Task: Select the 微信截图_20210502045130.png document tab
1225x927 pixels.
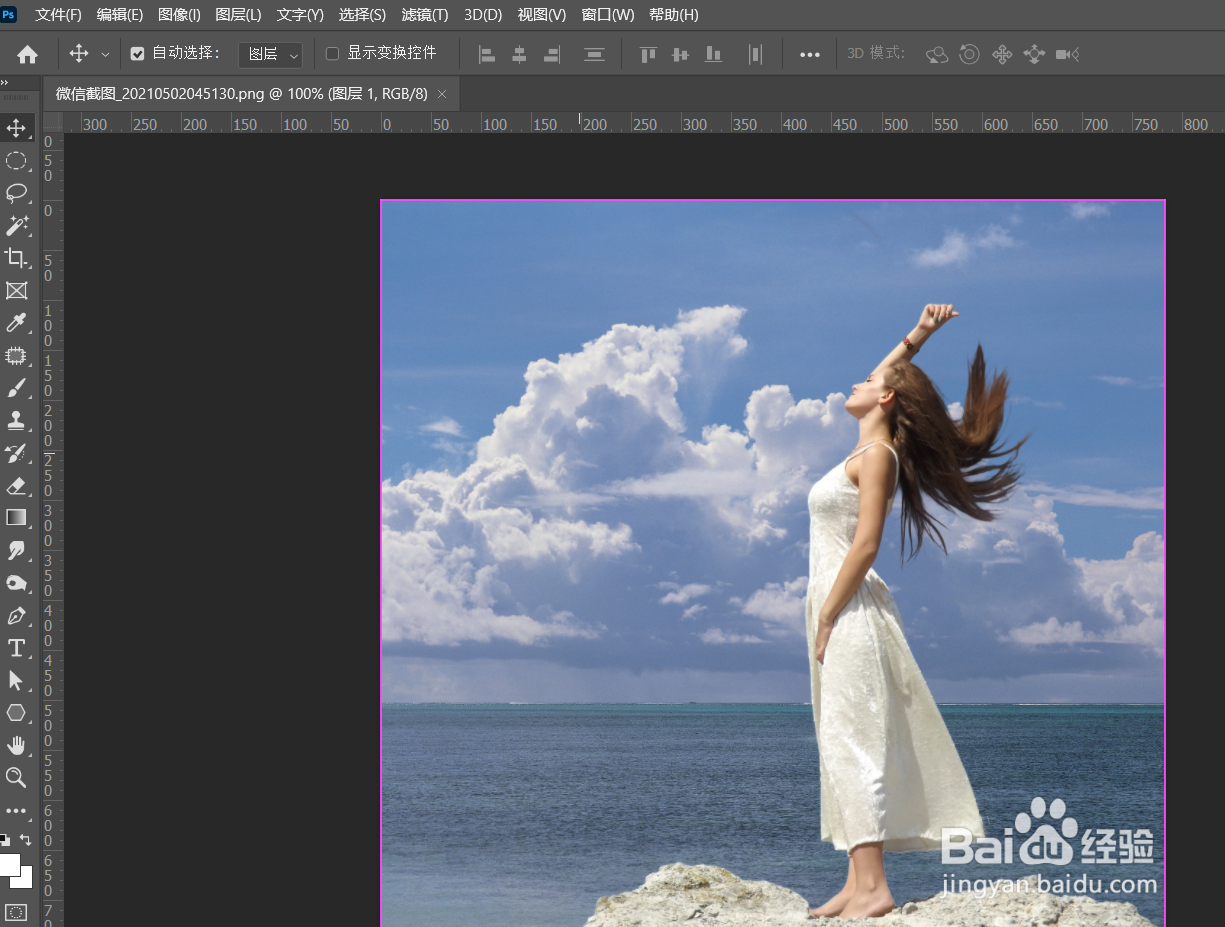Action: (241, 94)
